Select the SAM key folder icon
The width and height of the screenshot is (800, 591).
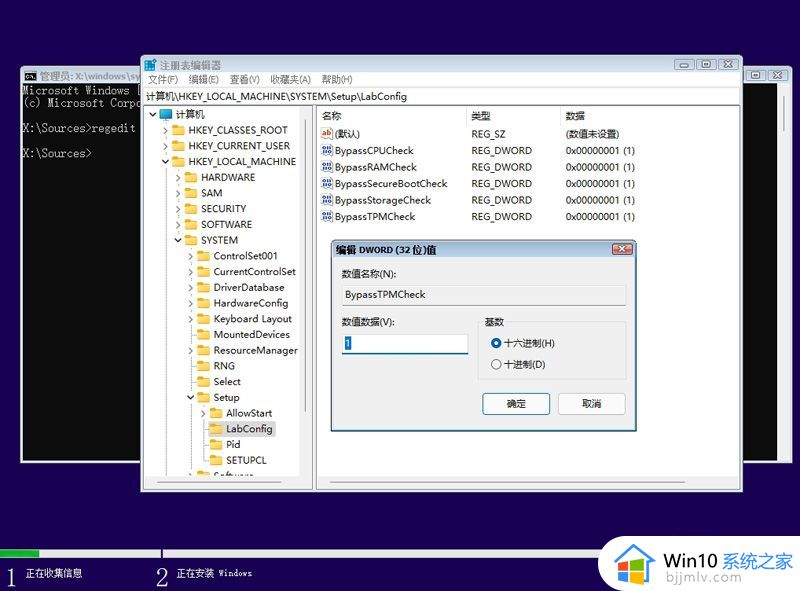[191, 193]
